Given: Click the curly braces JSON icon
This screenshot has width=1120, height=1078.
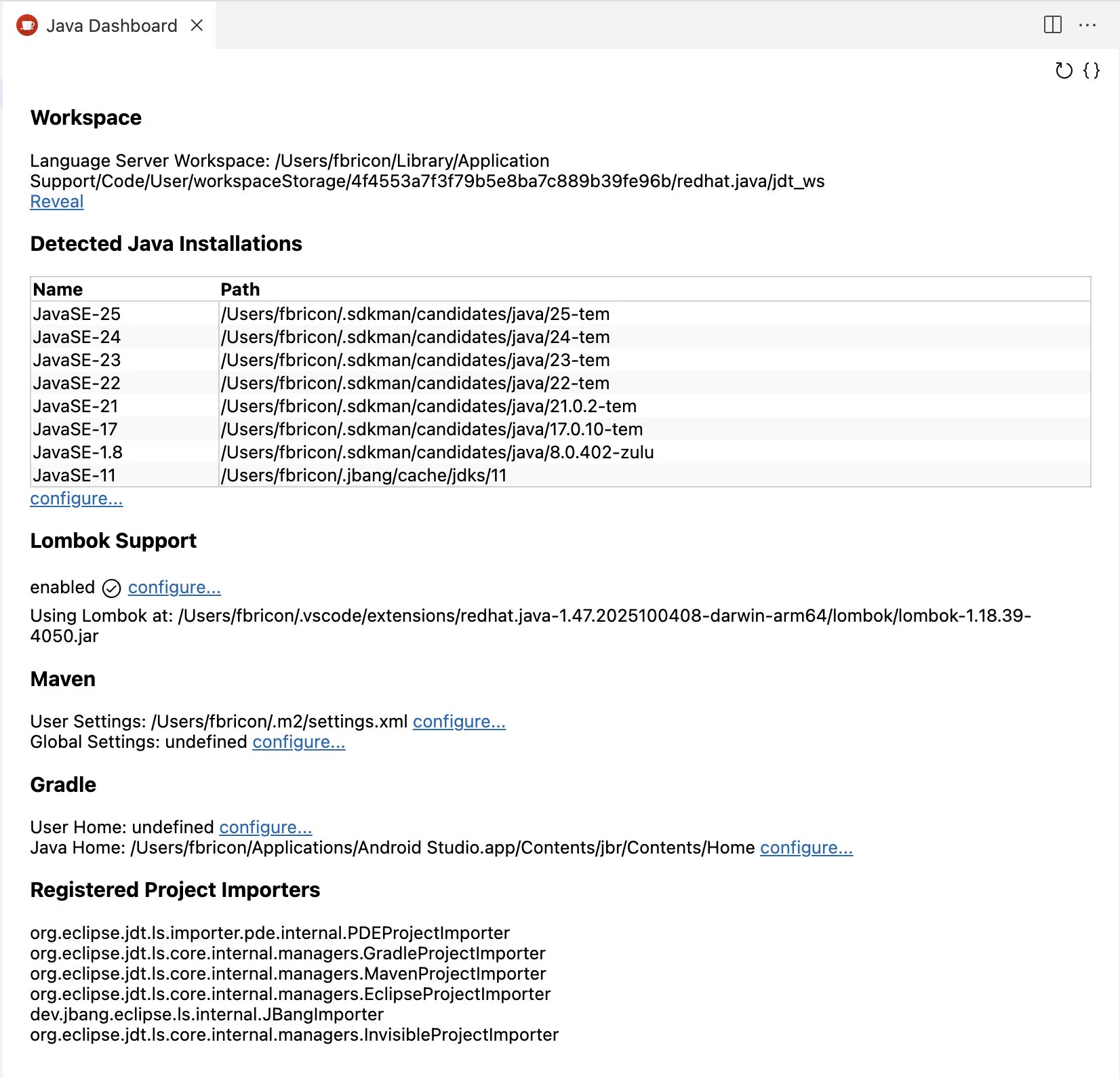Looking at the screenshot, I should tap(1092, 71).
